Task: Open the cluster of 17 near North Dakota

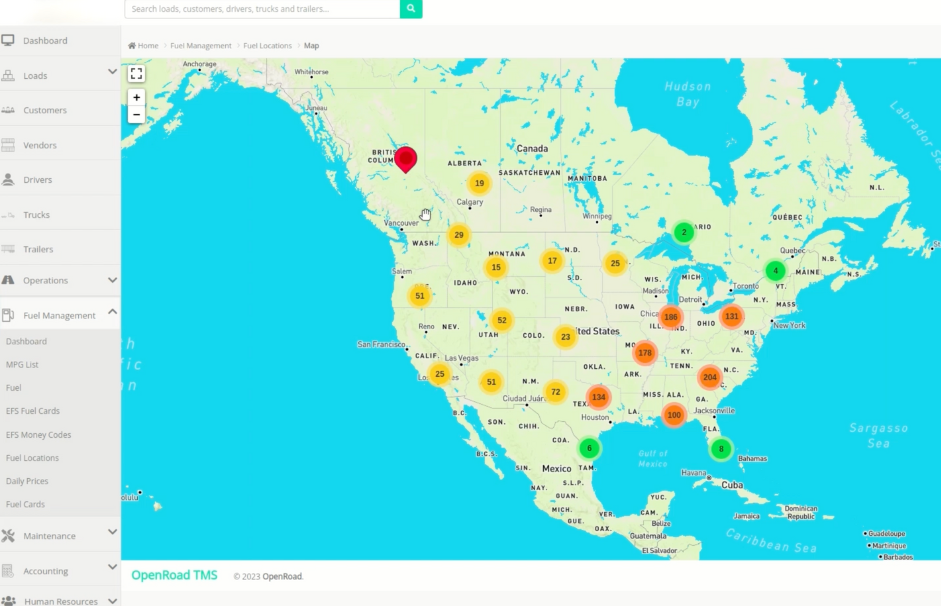Action: point(552,260)
